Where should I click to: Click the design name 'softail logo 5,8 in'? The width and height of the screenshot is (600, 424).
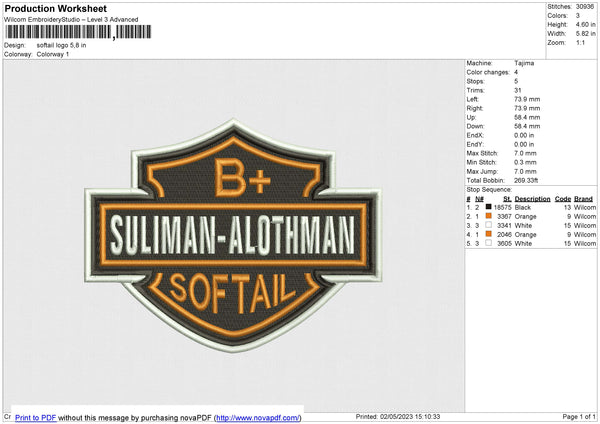pyautogui.click(x=61, y=45)
